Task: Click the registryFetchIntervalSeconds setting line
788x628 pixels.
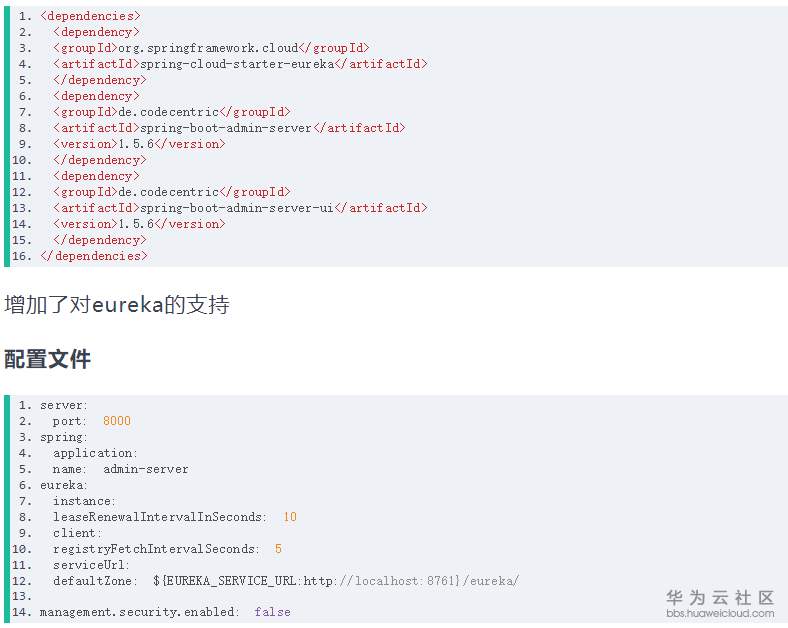Action: pos(167,549)
